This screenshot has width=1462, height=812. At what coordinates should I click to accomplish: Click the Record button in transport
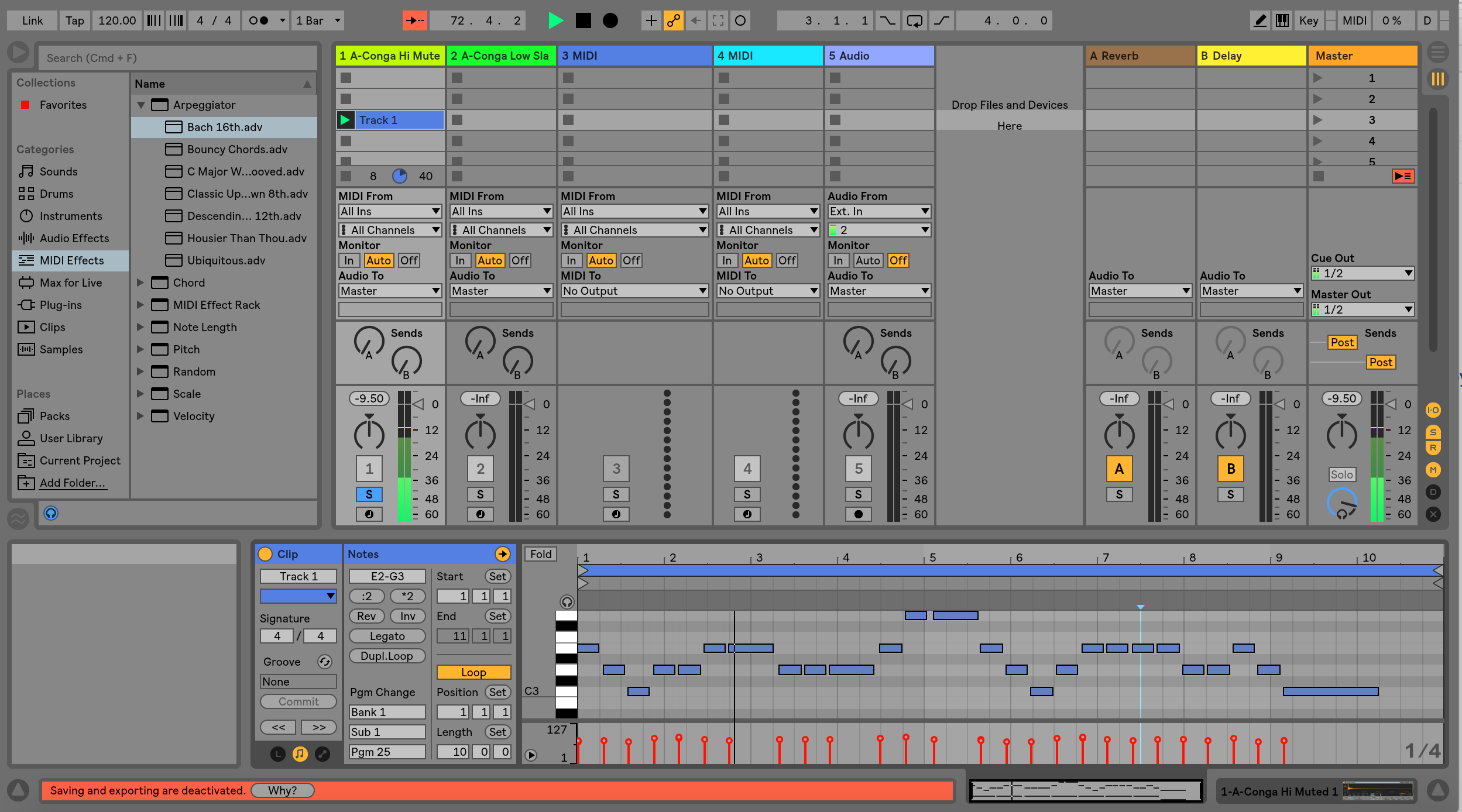(610, 20)
